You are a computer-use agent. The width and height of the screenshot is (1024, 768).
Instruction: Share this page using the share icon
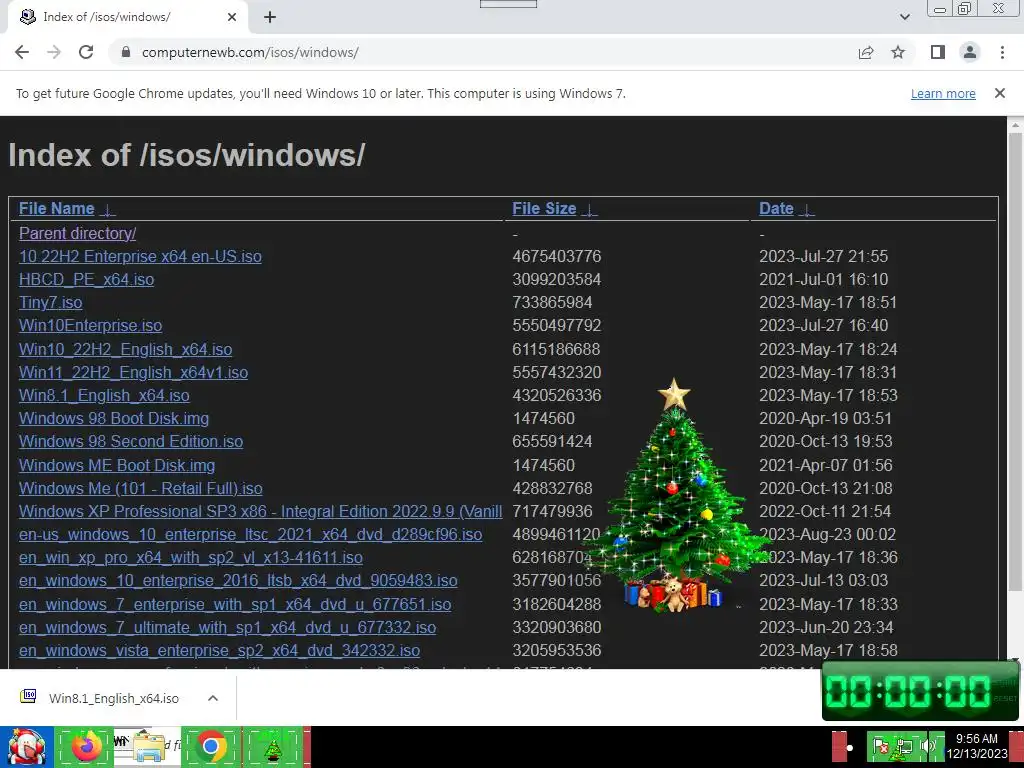tap(866, 52)
